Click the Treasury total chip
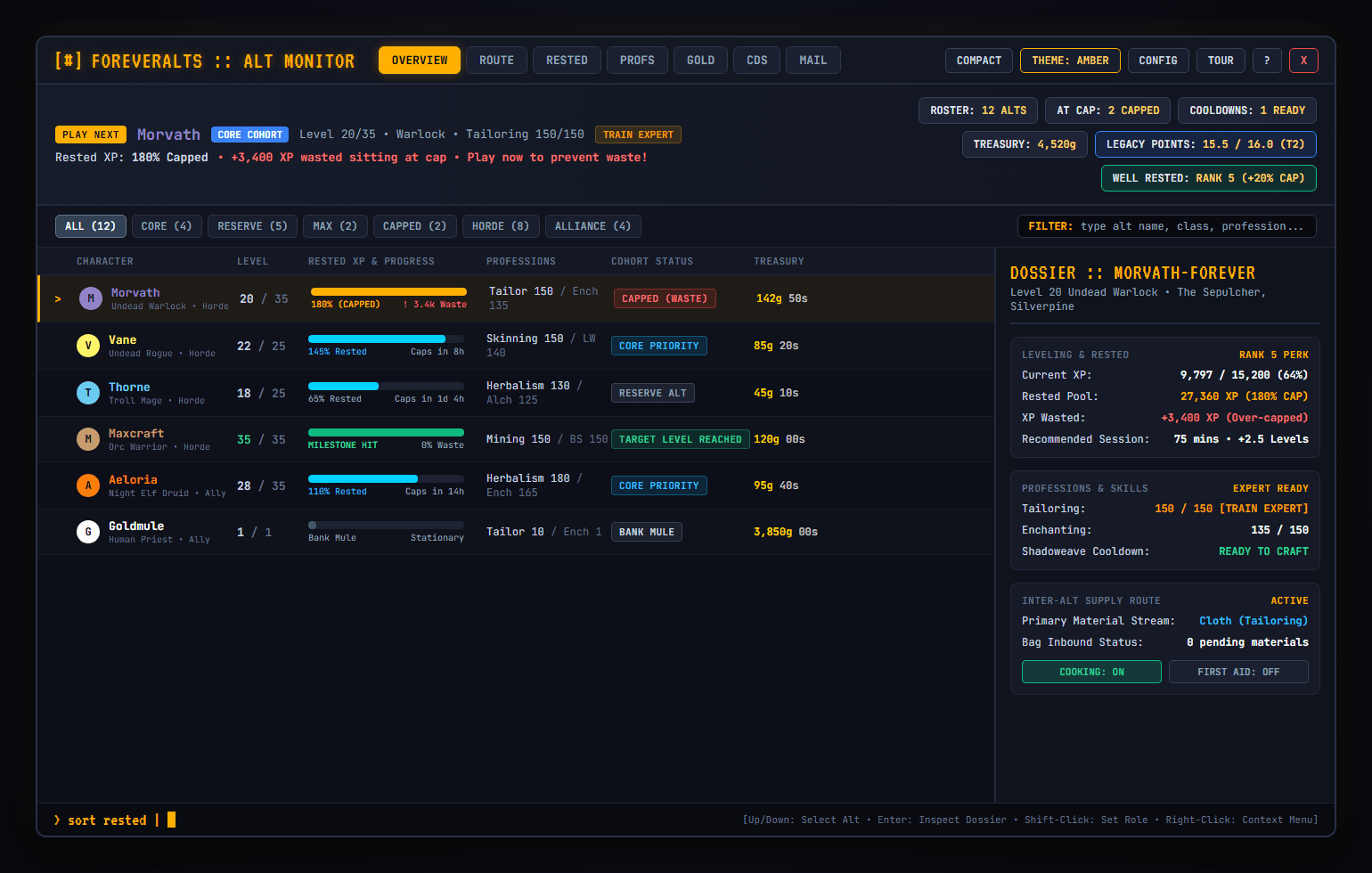The width and height of the screenshot is (1372, 873). coord(1025,144)
